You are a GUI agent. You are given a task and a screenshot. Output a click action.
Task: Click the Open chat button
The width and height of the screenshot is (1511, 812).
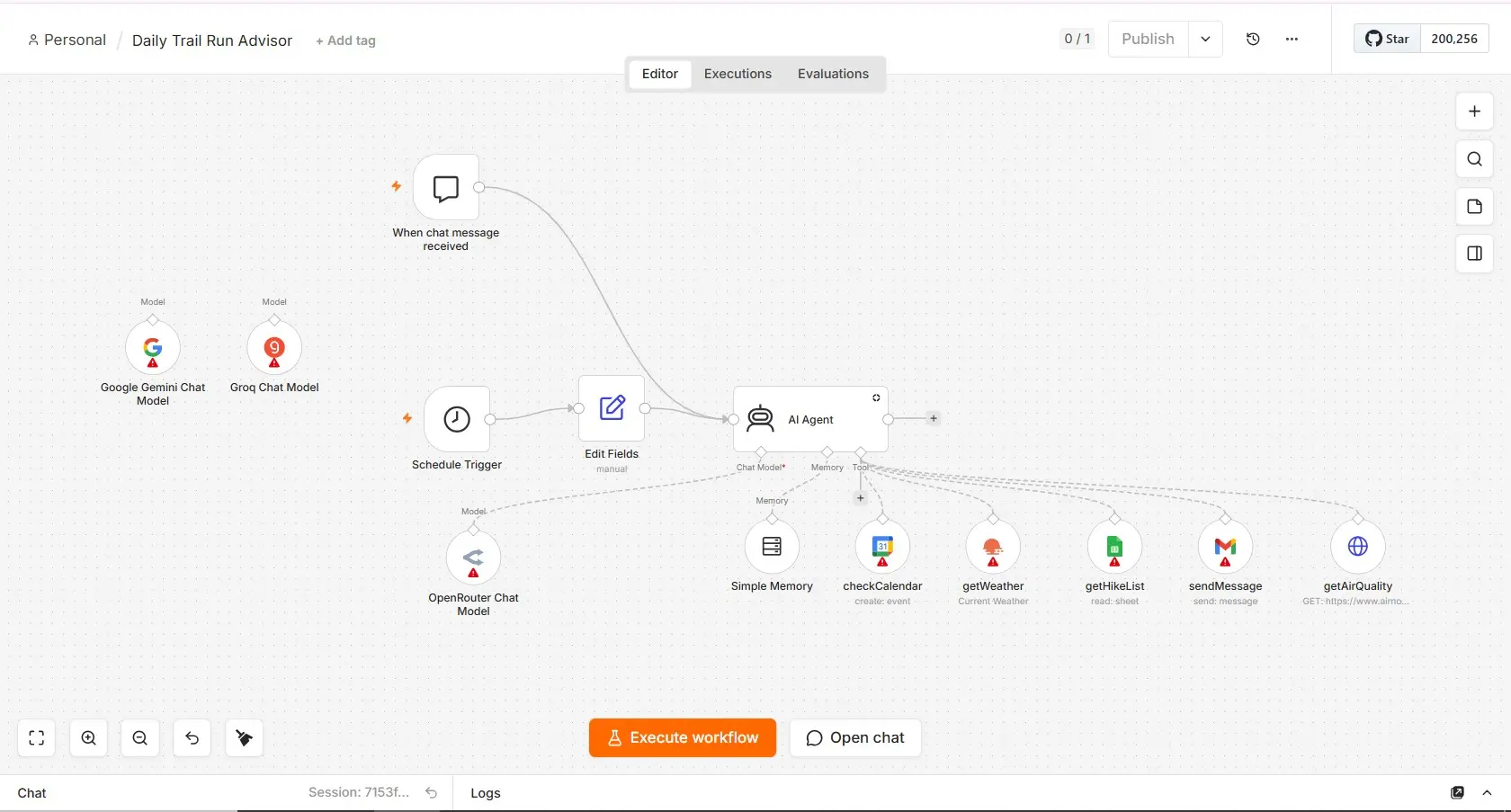click(855, 738)
